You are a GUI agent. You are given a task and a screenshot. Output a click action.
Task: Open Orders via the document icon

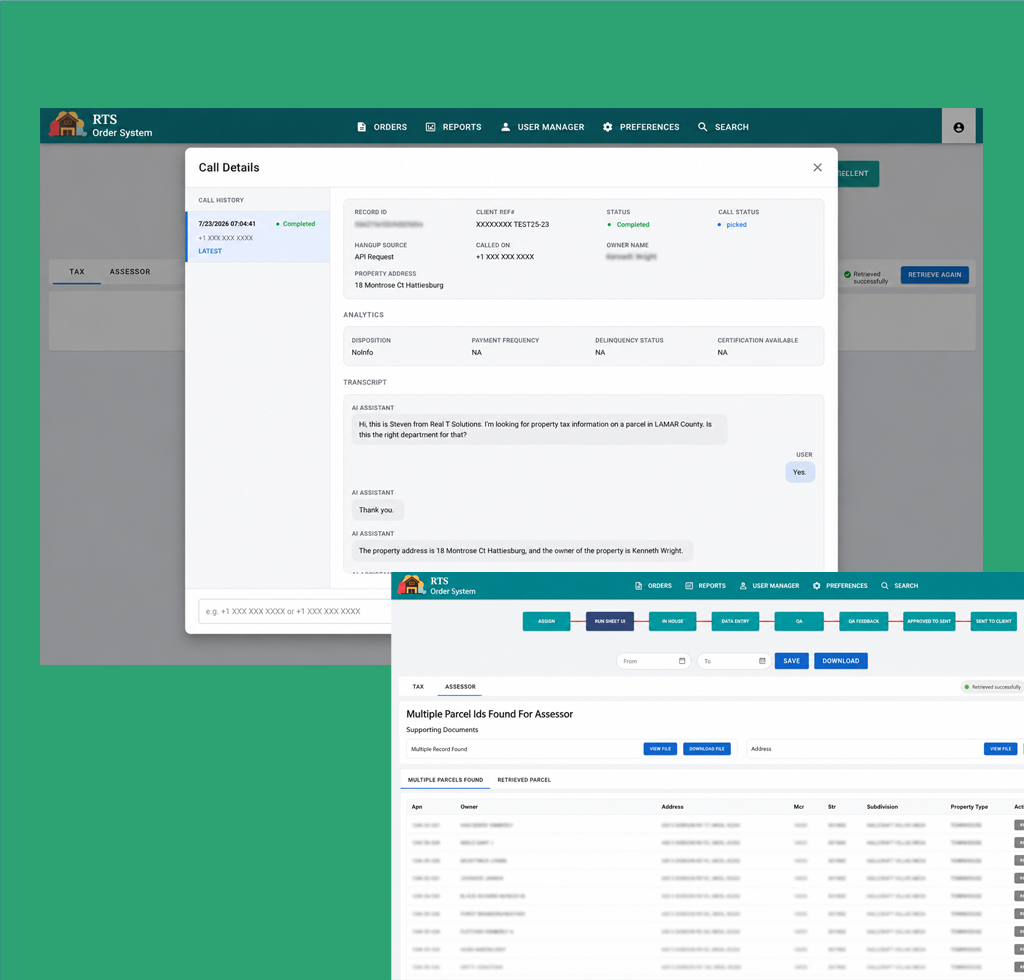pos(362,127)
